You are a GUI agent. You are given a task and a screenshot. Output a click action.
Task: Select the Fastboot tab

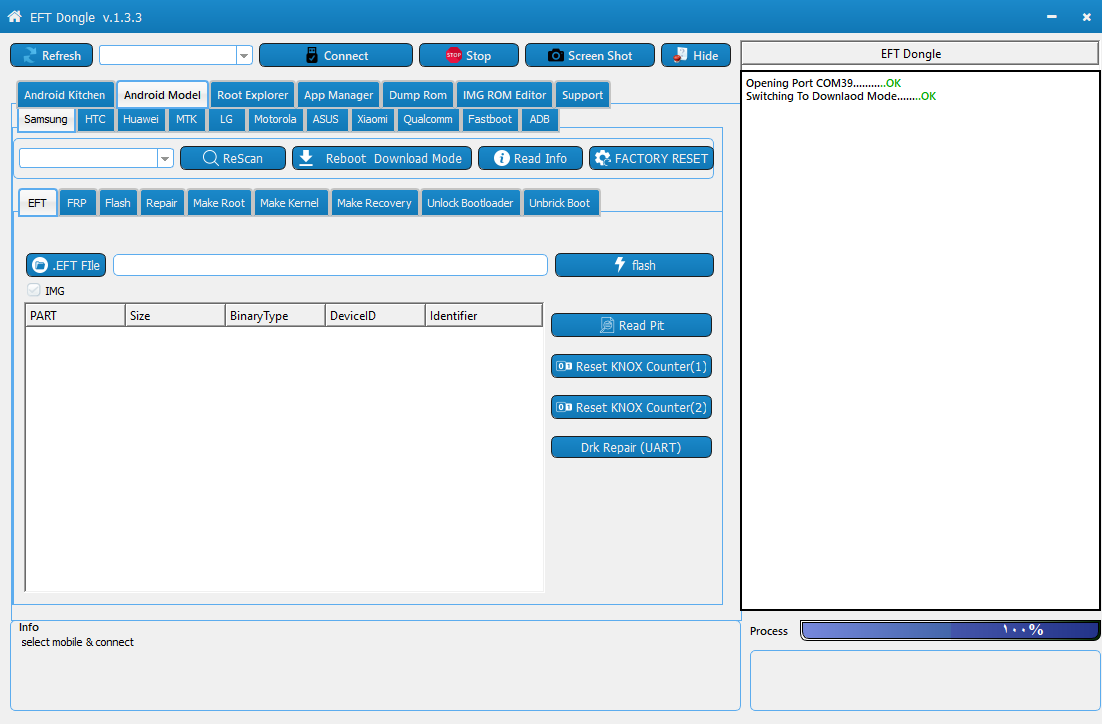pos(490,119)
